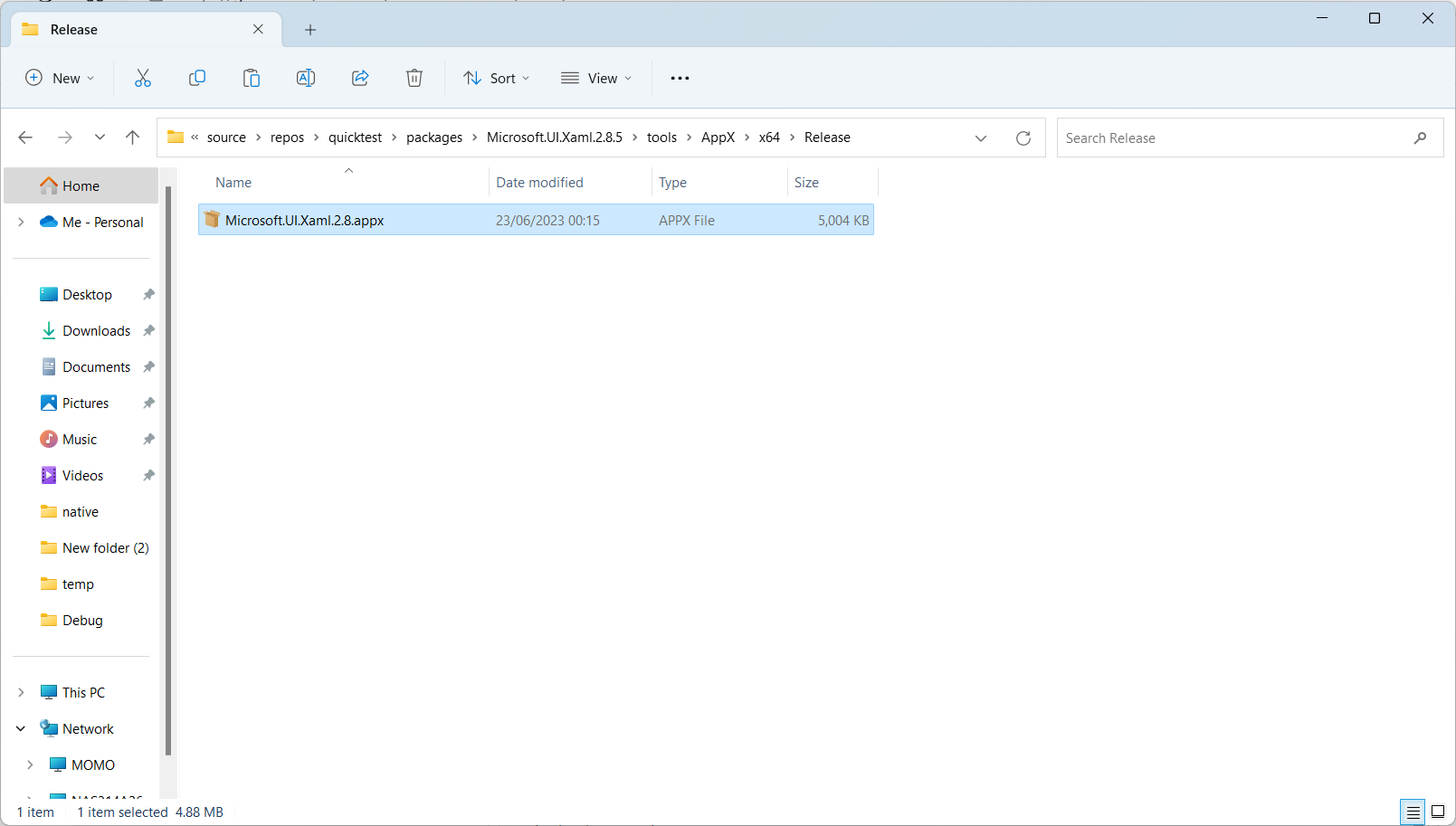
Task: Click the Share icon in the toolbar
Action: pyautogui.click(x=360, y=78)
